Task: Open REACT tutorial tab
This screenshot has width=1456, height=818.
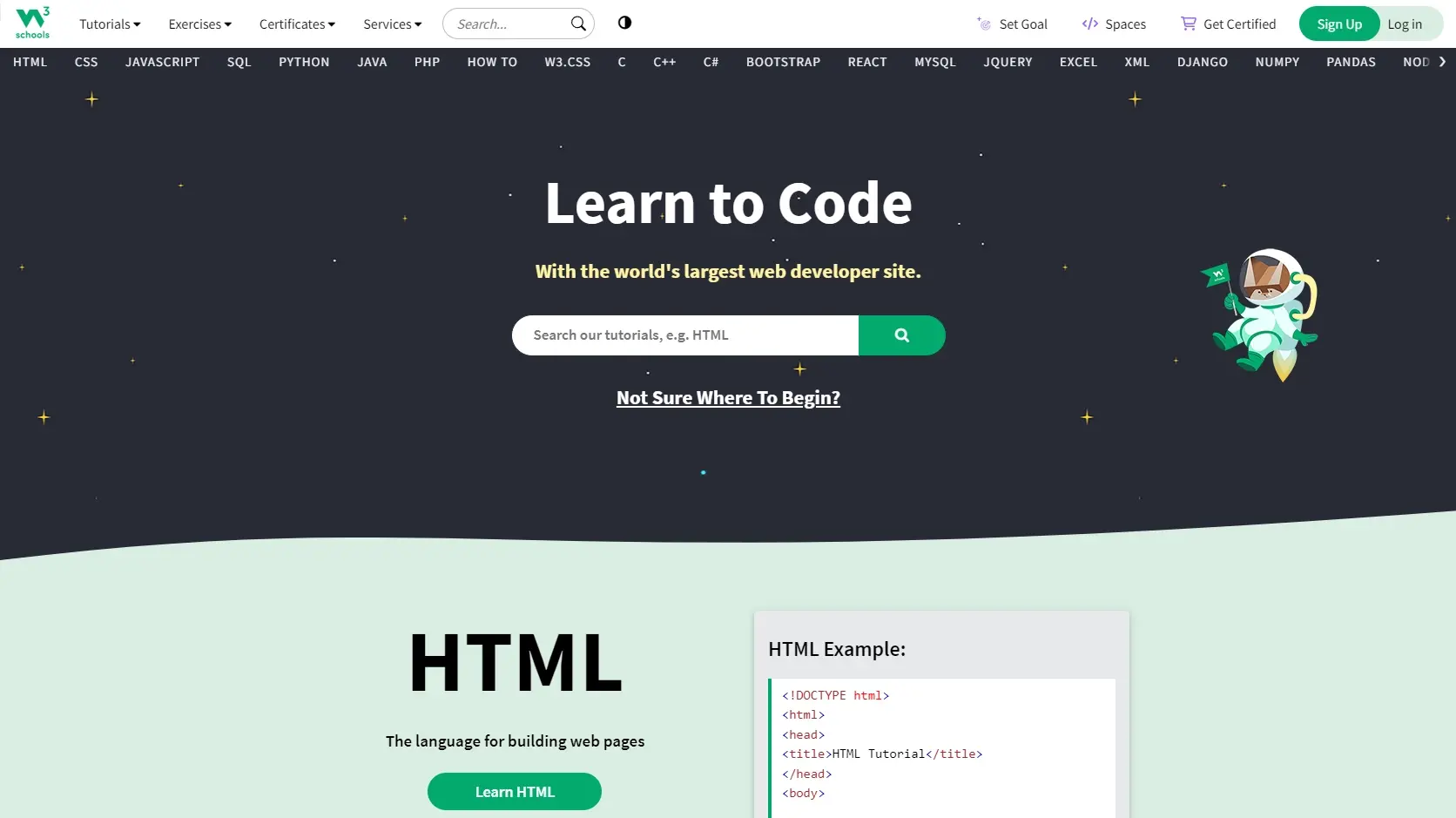Action: tap(867, 62)
